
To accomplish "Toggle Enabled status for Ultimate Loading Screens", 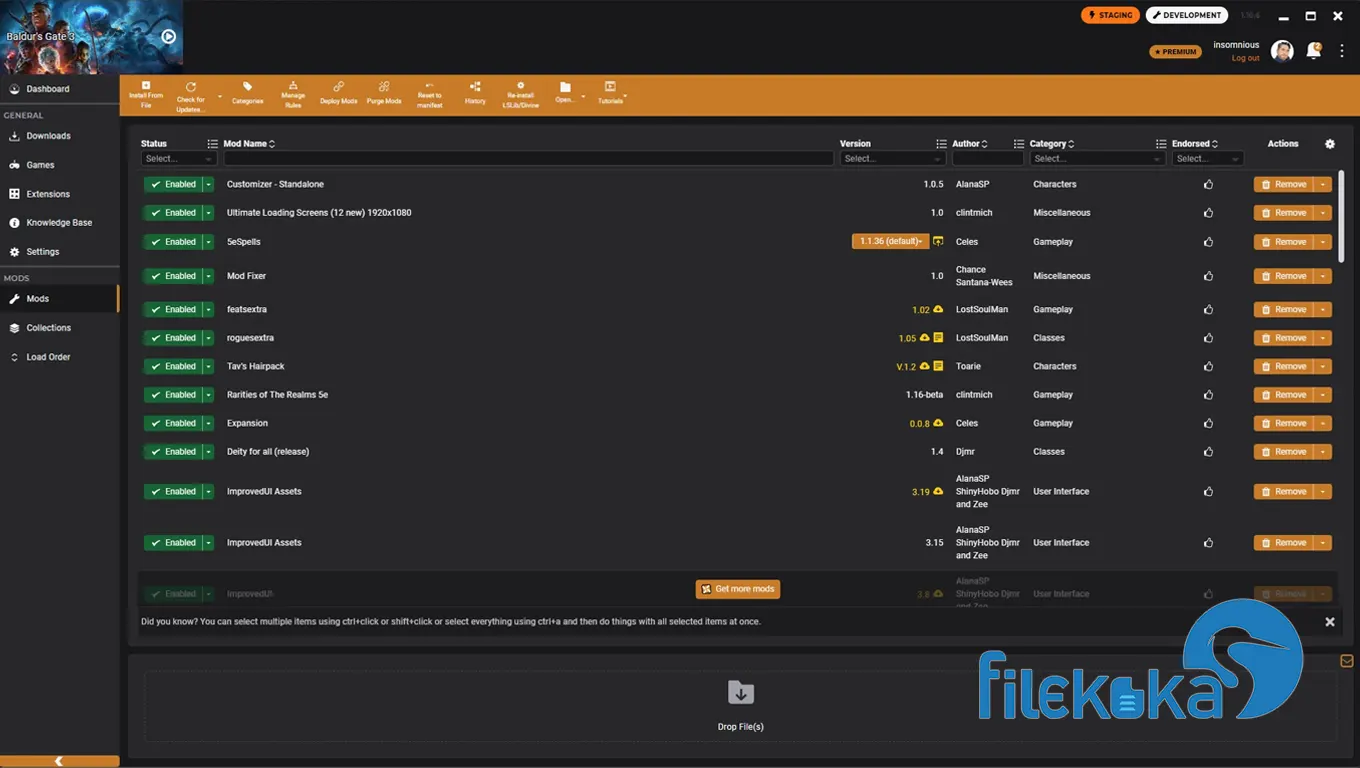I will [173, 213].
